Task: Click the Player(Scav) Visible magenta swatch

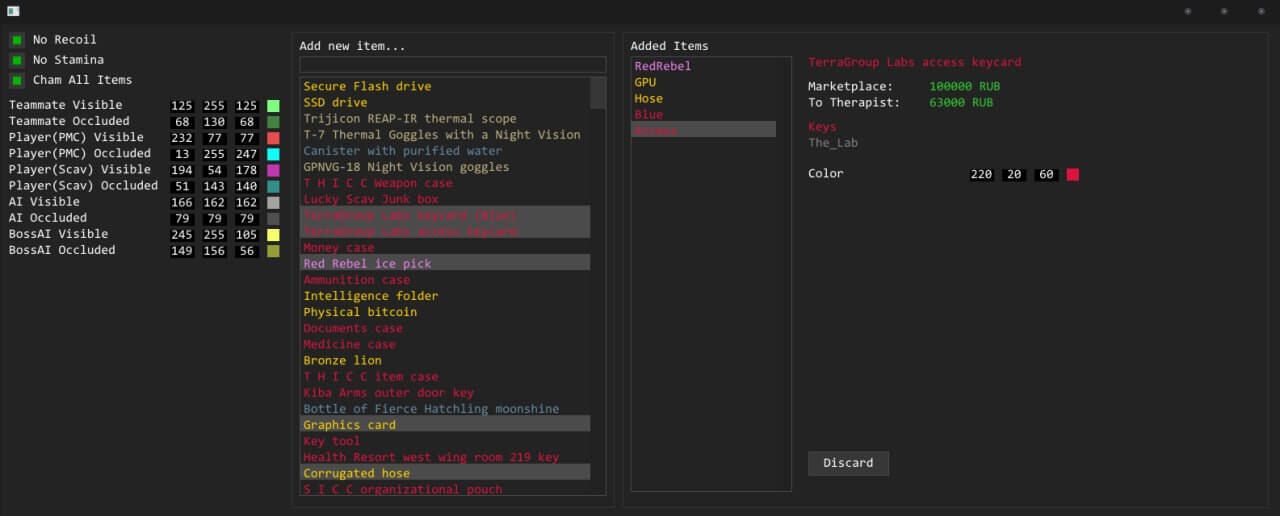Action: pos(273,170)
